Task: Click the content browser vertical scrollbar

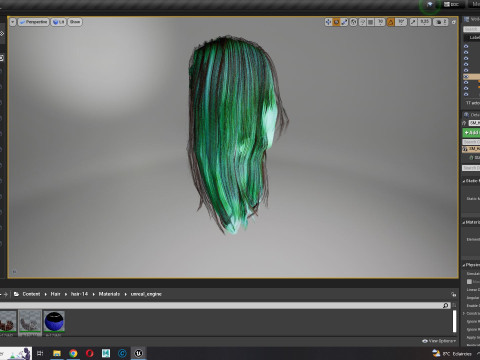Action: coord(454,321)
